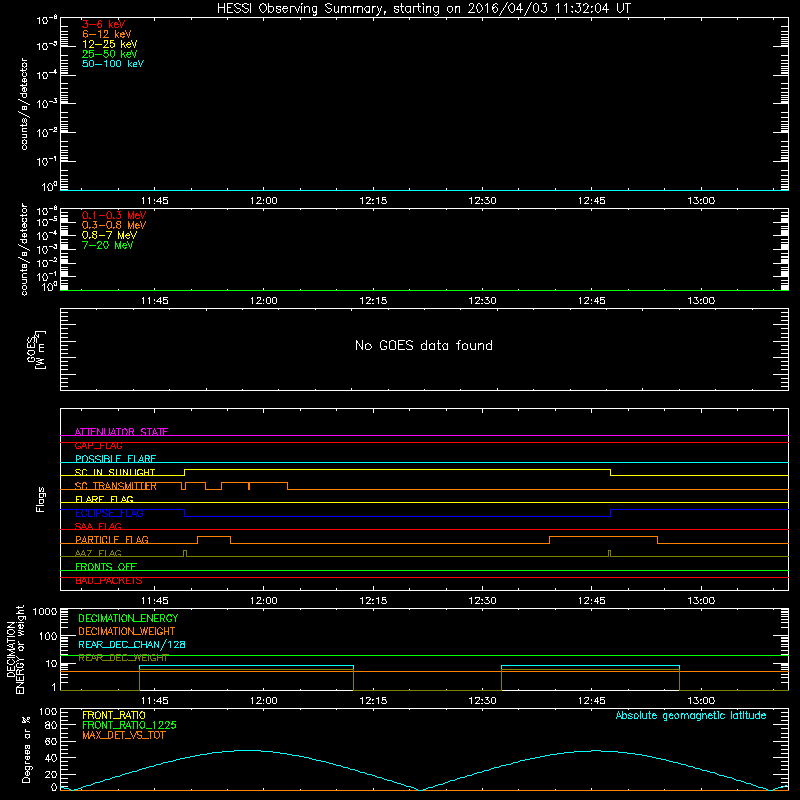Select the DECIMATION_WEIGHT legend label
The image size is (800, 800).
click(127, 631)
